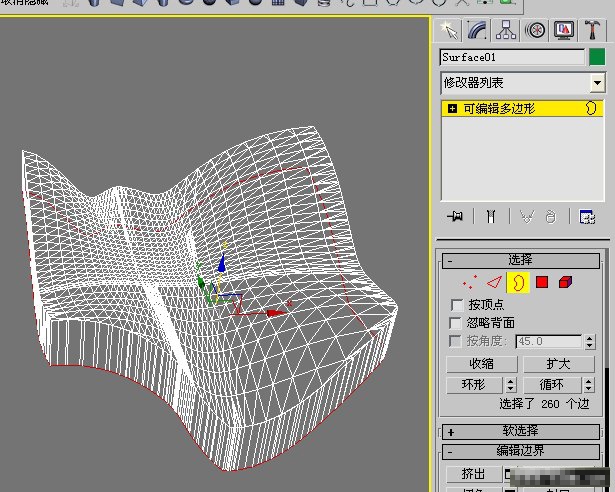The width and height of the screenshot is (615, 492).
Task: Click Remove Modifier from stack icon
Action: (x=551, y=217)
